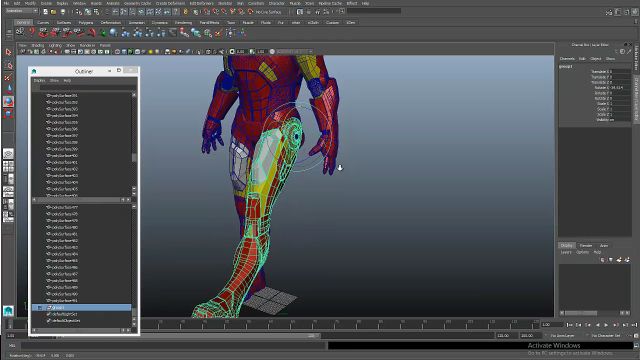Toggle auto keyframe button

pos(636,336)
